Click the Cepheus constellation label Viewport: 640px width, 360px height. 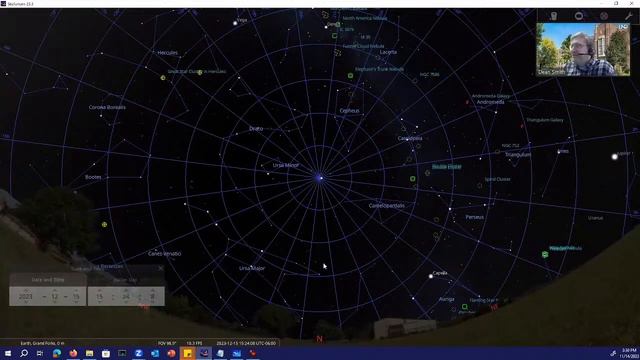pos(349,111)
